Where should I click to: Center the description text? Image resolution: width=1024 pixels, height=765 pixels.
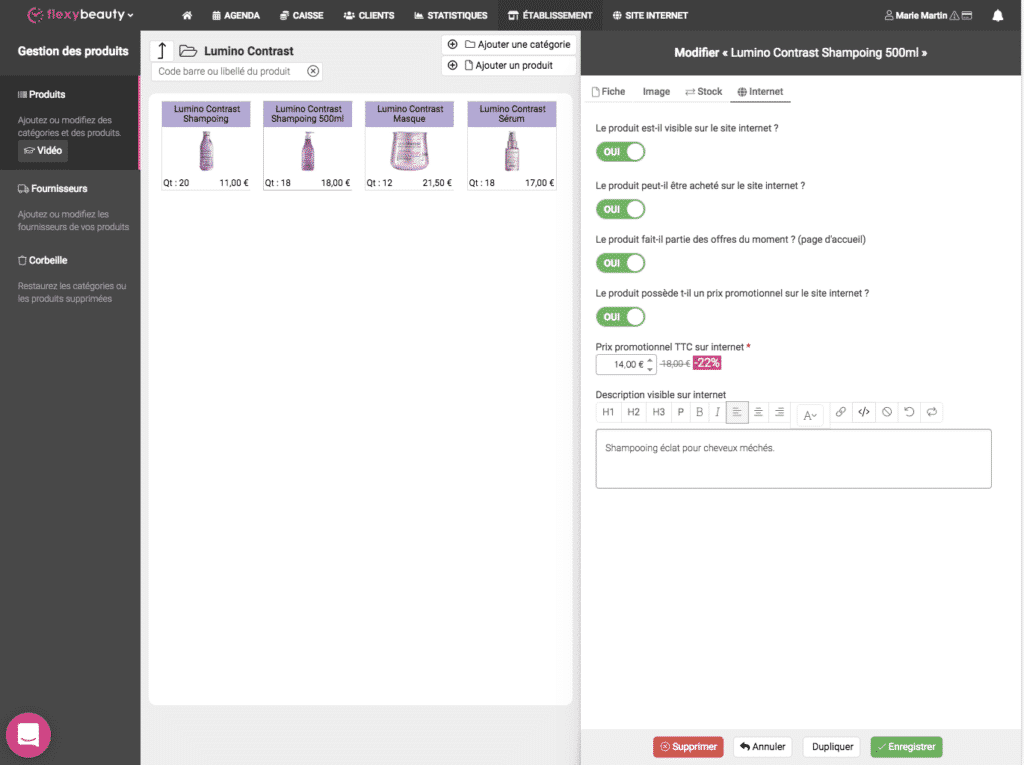(x=758, y=412)
